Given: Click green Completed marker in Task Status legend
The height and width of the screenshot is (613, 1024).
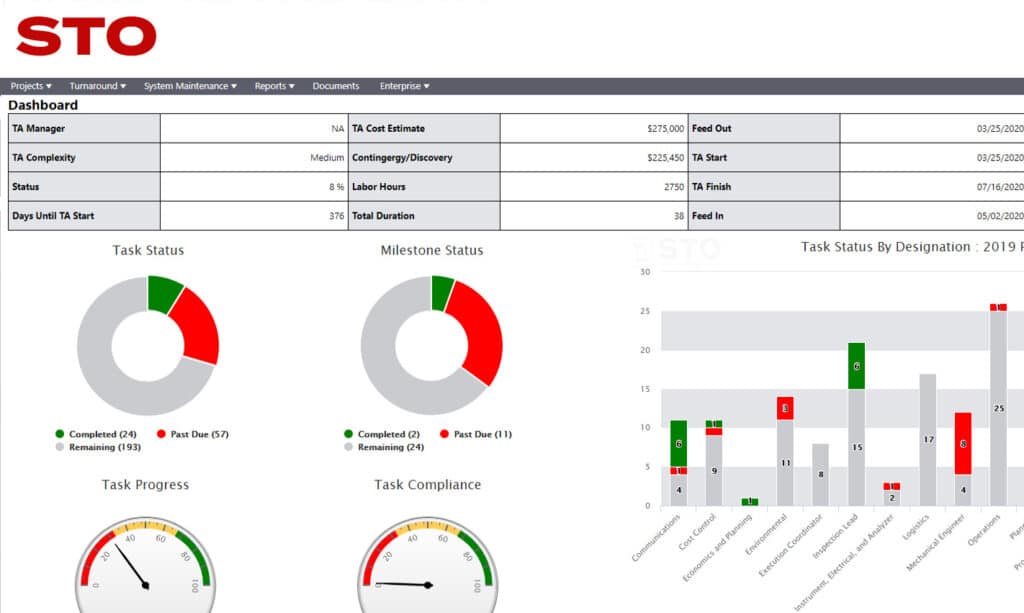Looking at the screenshot, I should click(x=60, y=434).
